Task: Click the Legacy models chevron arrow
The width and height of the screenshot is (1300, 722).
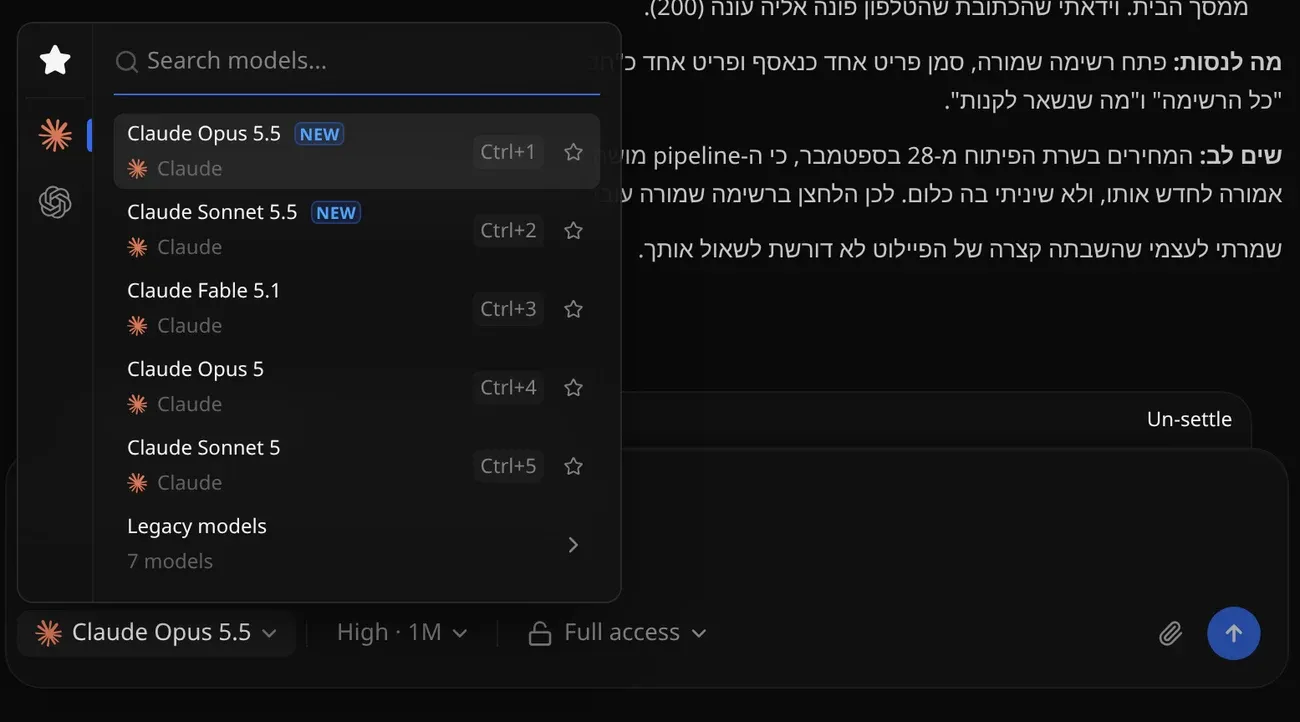Action: click(x=573, y=545)
